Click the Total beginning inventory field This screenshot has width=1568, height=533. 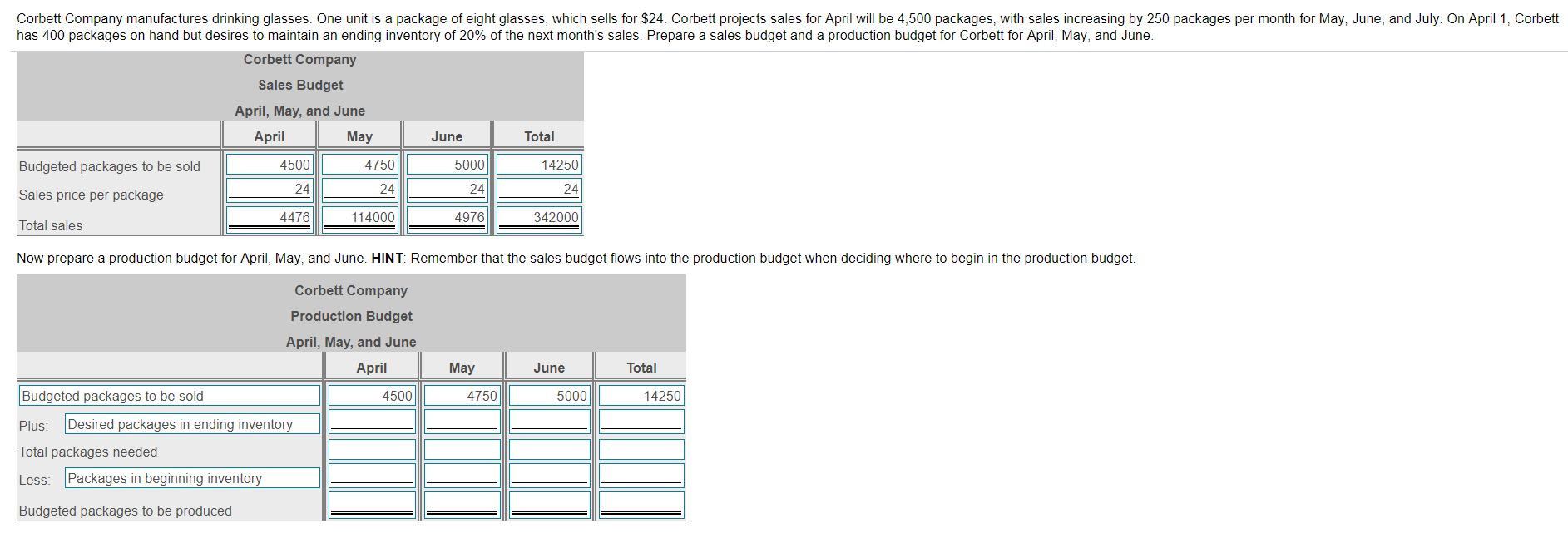click(x=641, y=476)
